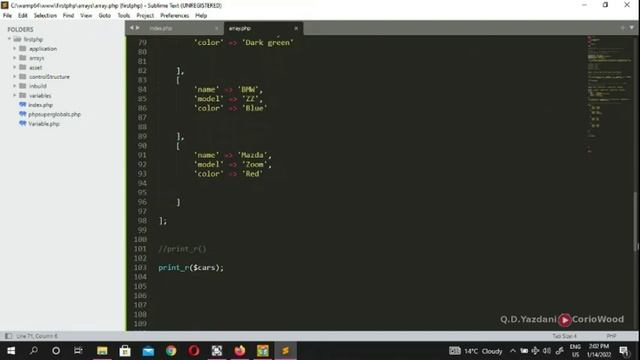Close the index.php tab
Image resolution: width=640 pixels, height=360 pixels.
click(x=216, y=28)
